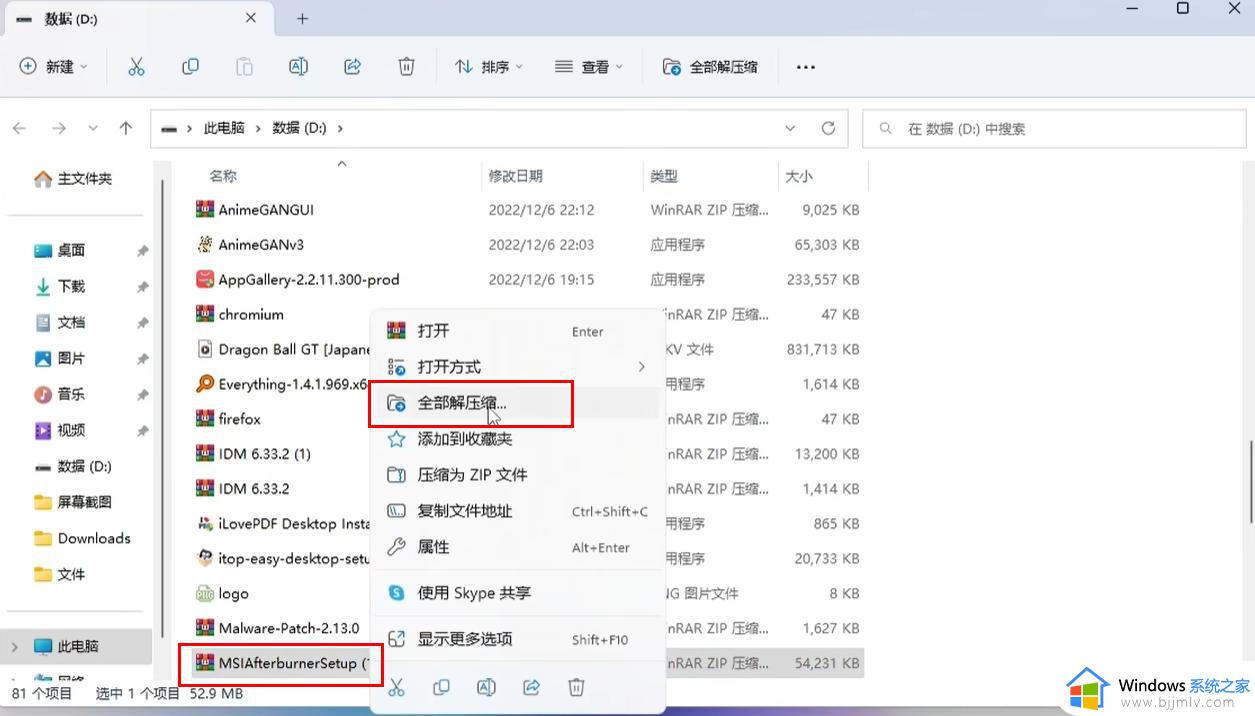
Task: Open the 查看 (View) dropdown
Action: pos(589,67)
